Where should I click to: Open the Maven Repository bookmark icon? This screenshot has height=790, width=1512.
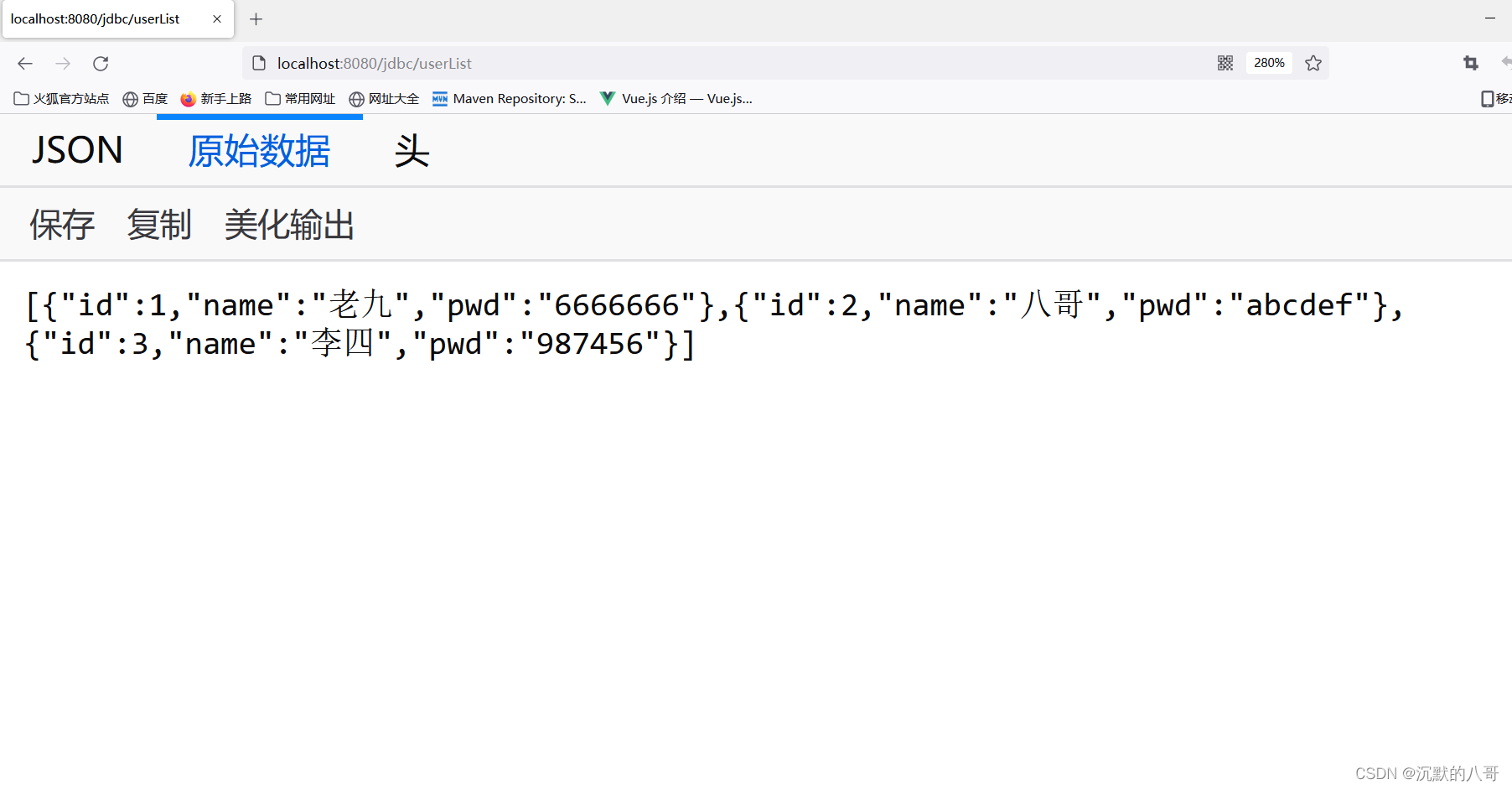tap(439, 98)
